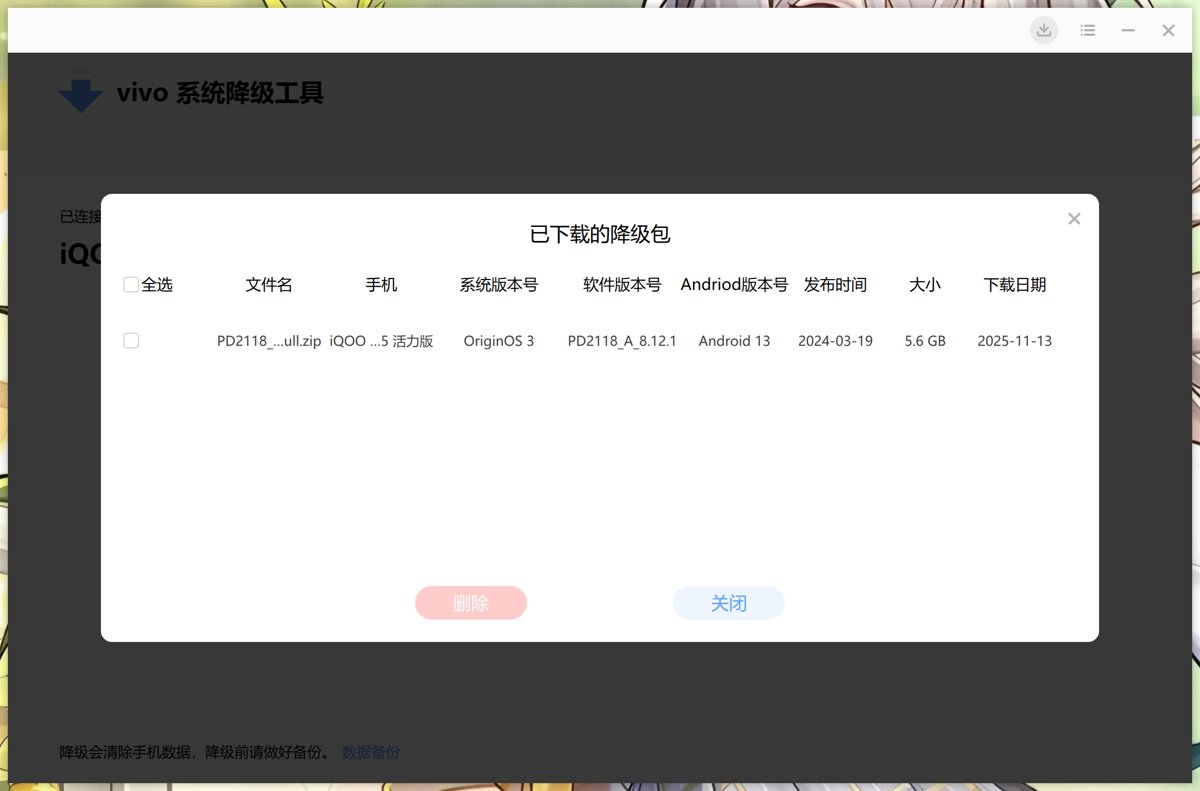The height and width of the screenshot is (791, 1200).
Task: Click the 下载日期 column header
Action: pos(1015,285)
